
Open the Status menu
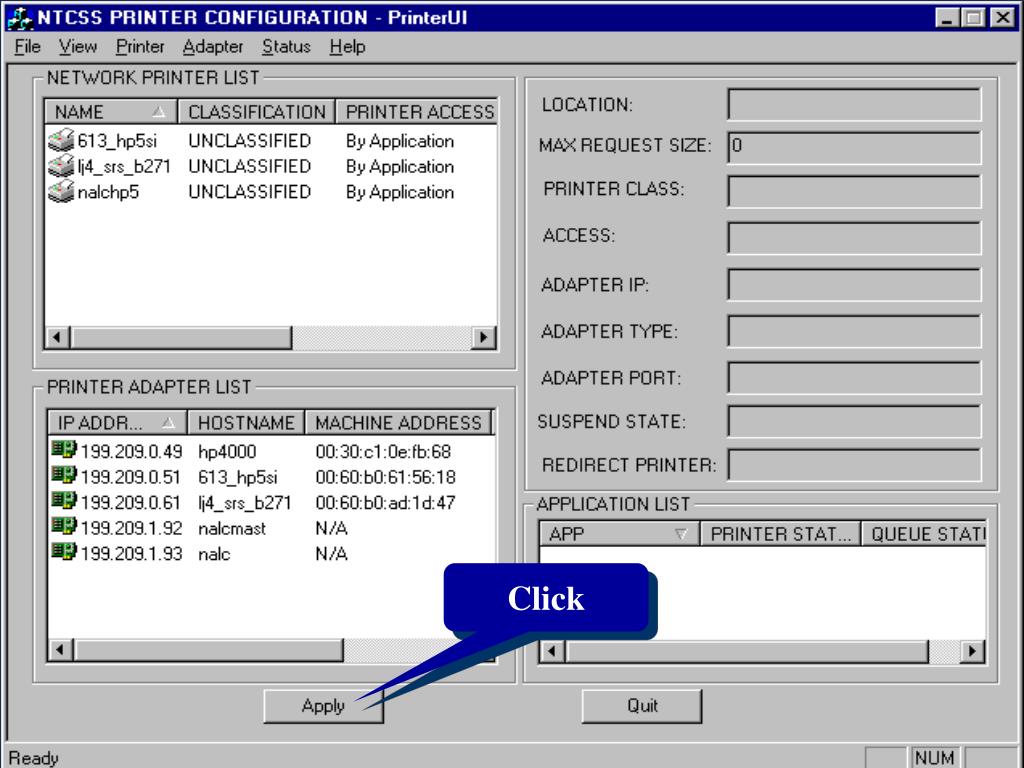point(286,47)
